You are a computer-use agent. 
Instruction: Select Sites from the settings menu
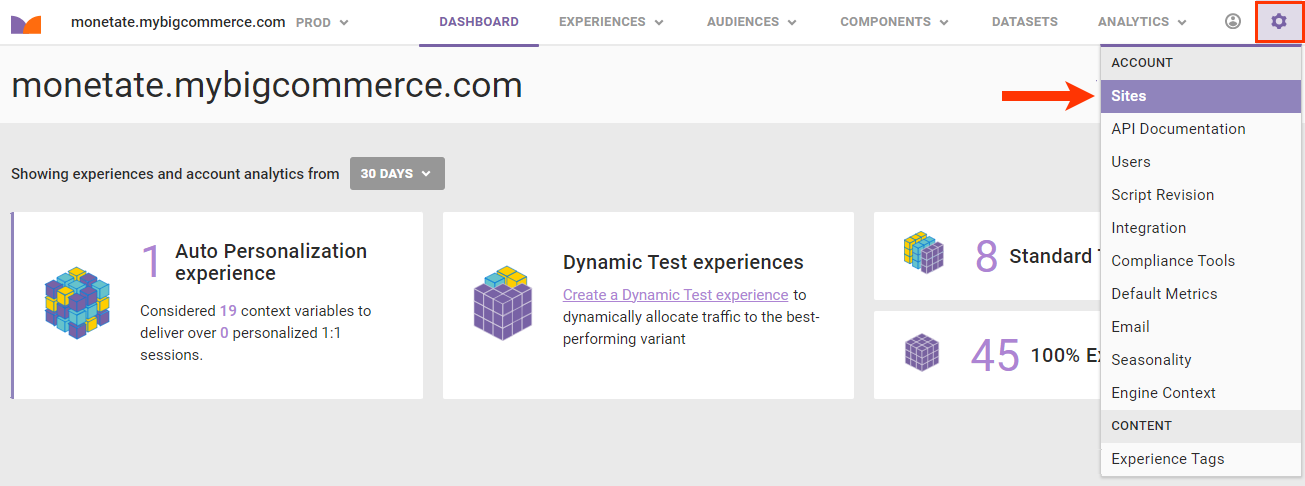click(1129, 96)
